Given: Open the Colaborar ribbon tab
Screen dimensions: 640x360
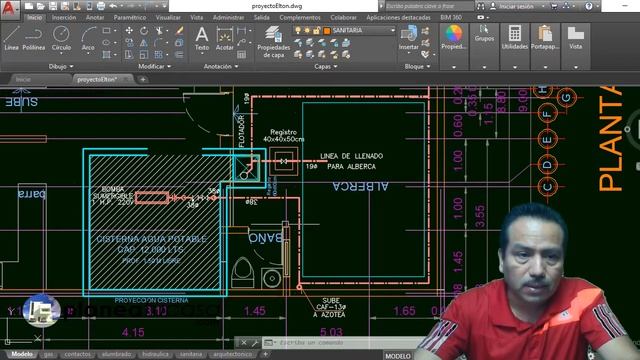Looking at the screenshot, I should 343,18.
